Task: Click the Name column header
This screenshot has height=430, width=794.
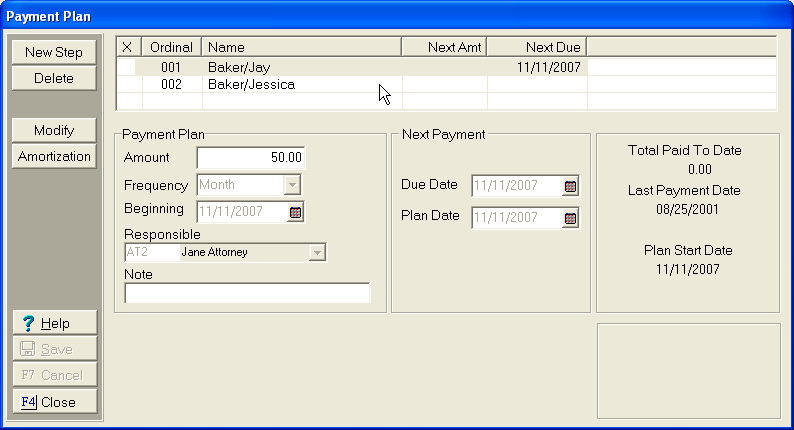Action: click(x=300, y=47)
